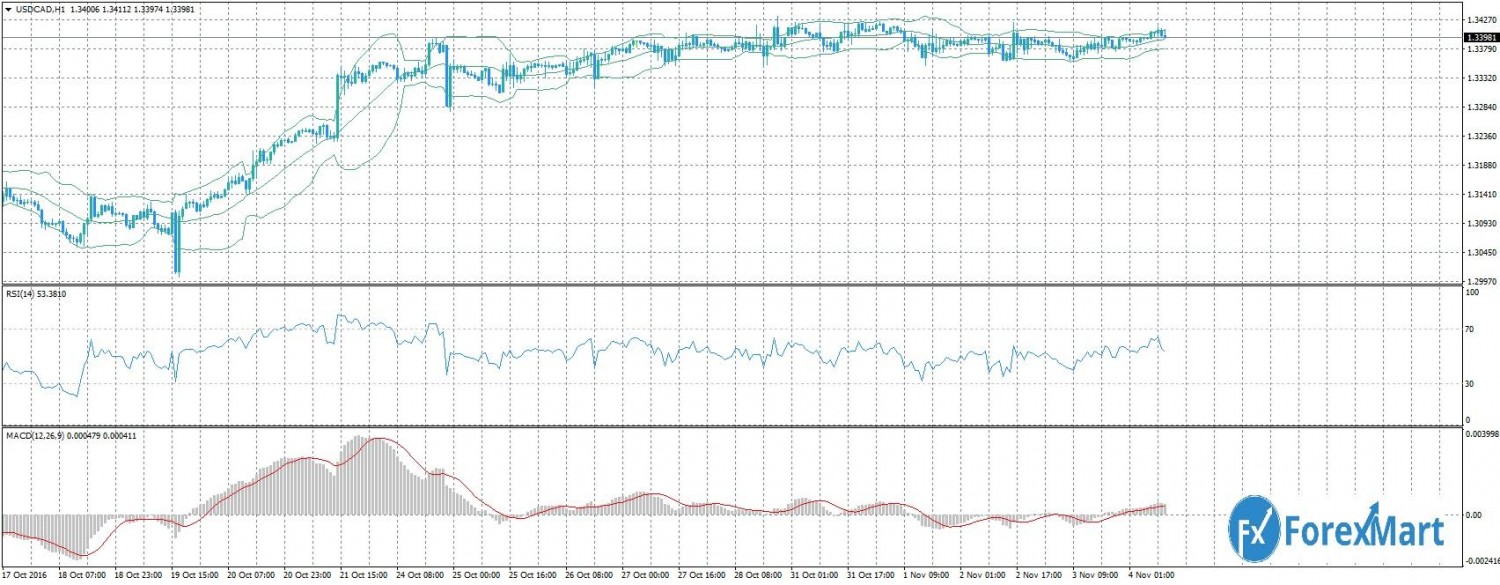Click the triangle arrow beside USDCAD,H1
Image resolution: width=1500 pixels, height=585 pixels.
pyautogui.click(x=7, y=8)
